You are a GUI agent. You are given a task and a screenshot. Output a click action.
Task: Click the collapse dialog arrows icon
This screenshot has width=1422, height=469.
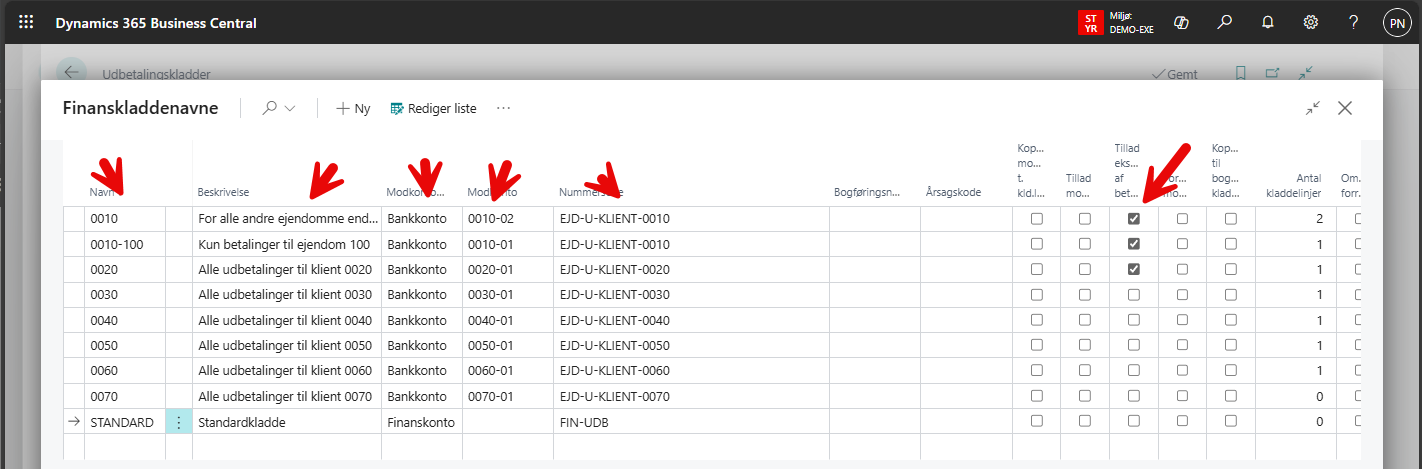point(1313,108)
